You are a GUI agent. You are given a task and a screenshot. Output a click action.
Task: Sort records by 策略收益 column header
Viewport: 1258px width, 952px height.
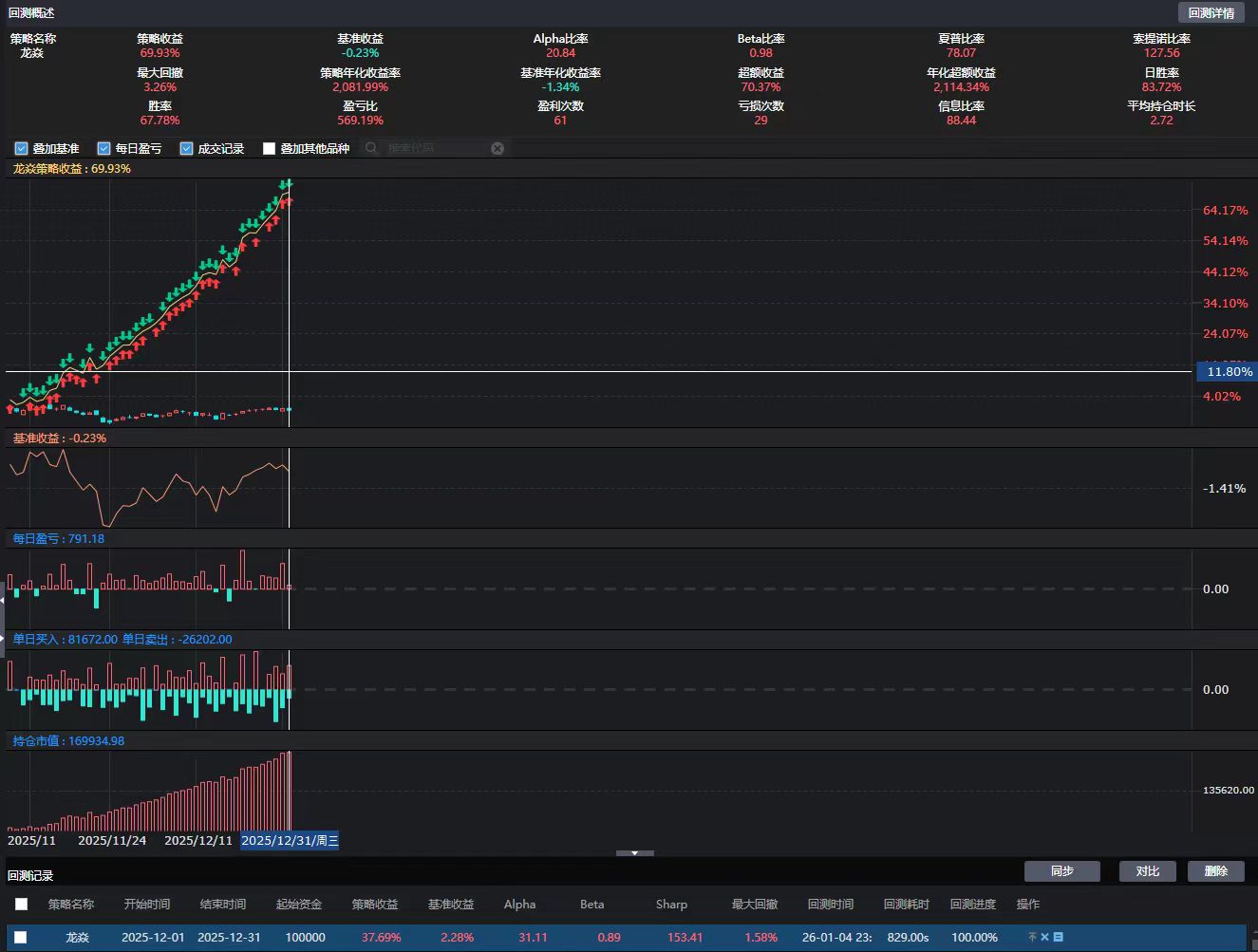pos(375,904)
